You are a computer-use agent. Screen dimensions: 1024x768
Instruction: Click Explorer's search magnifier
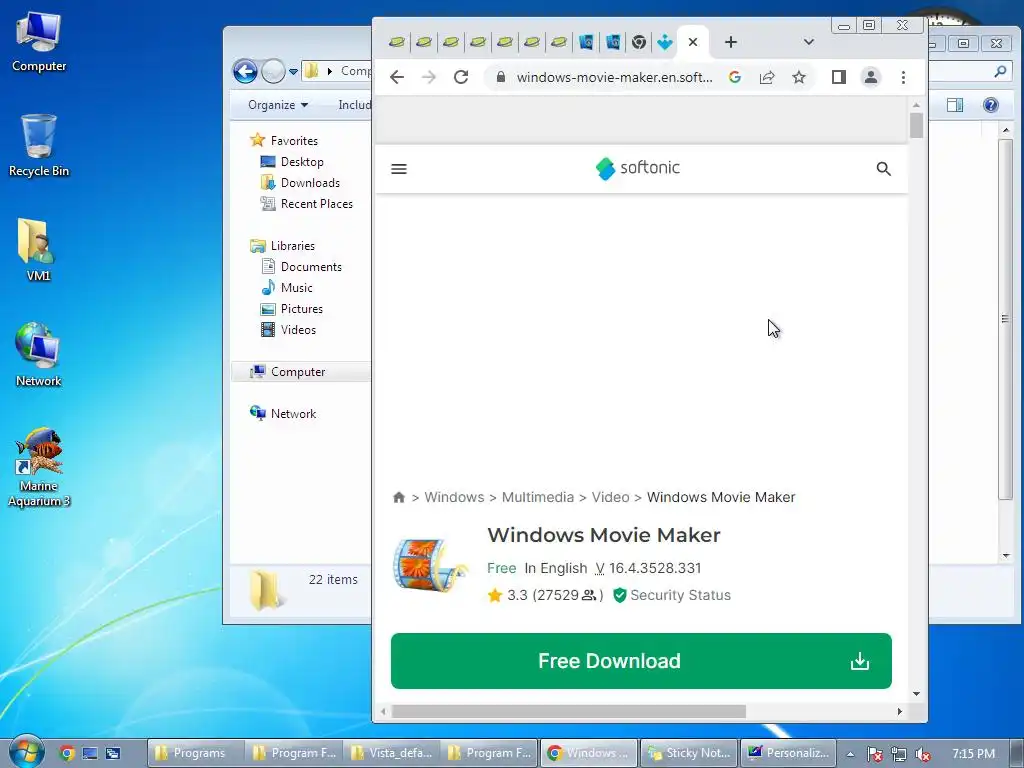(x=1000, y=71)
